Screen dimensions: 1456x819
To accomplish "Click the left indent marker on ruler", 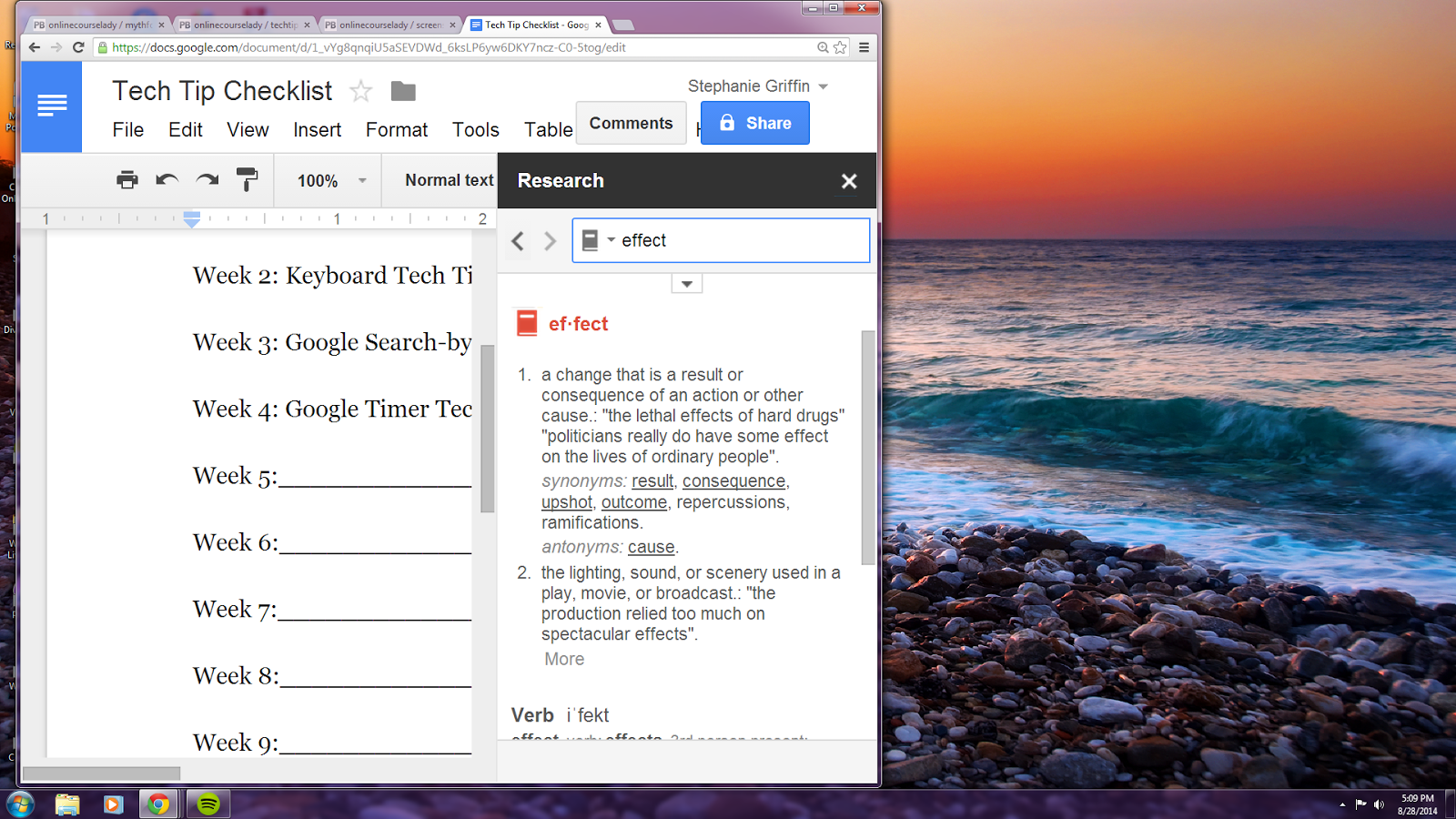I will pos(191,219).
